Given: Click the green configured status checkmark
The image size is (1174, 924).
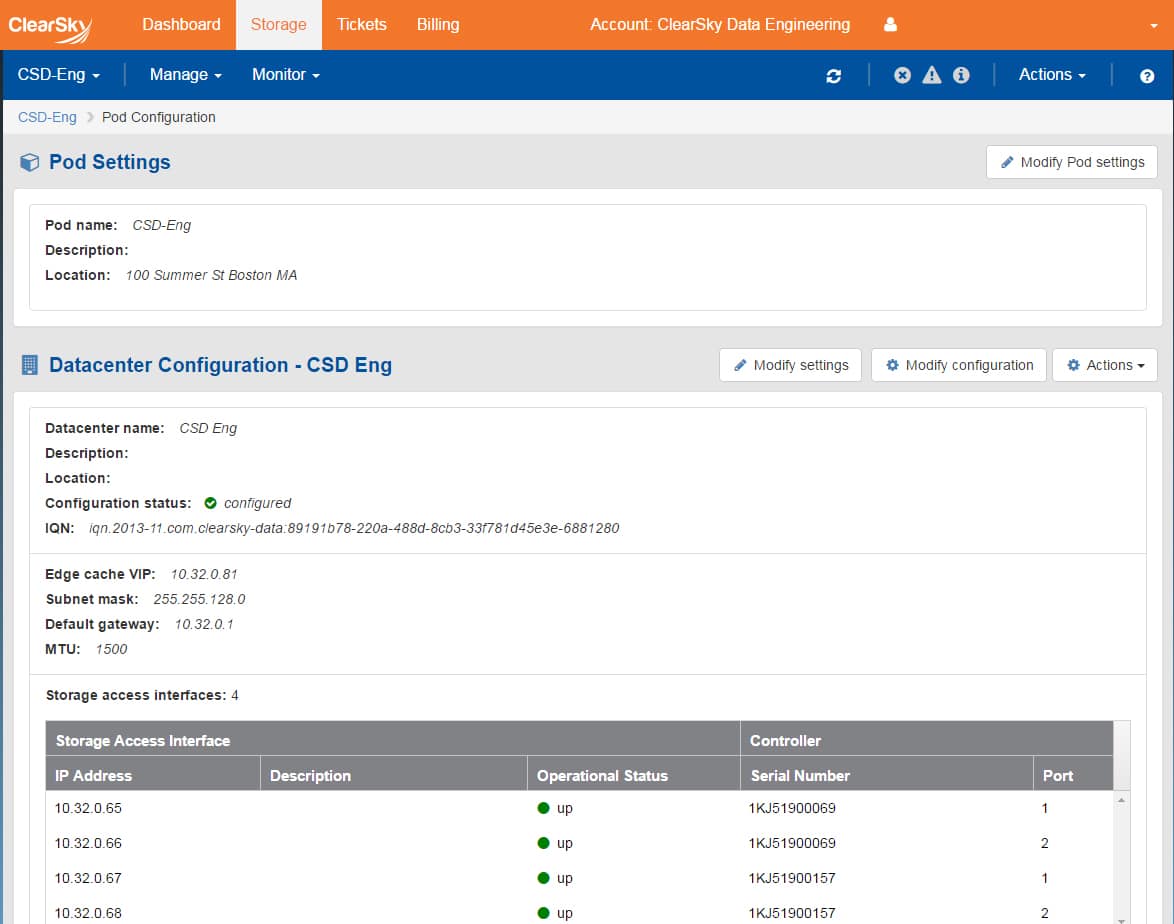Looking at the screenshot, I should [x=210, y=503].
